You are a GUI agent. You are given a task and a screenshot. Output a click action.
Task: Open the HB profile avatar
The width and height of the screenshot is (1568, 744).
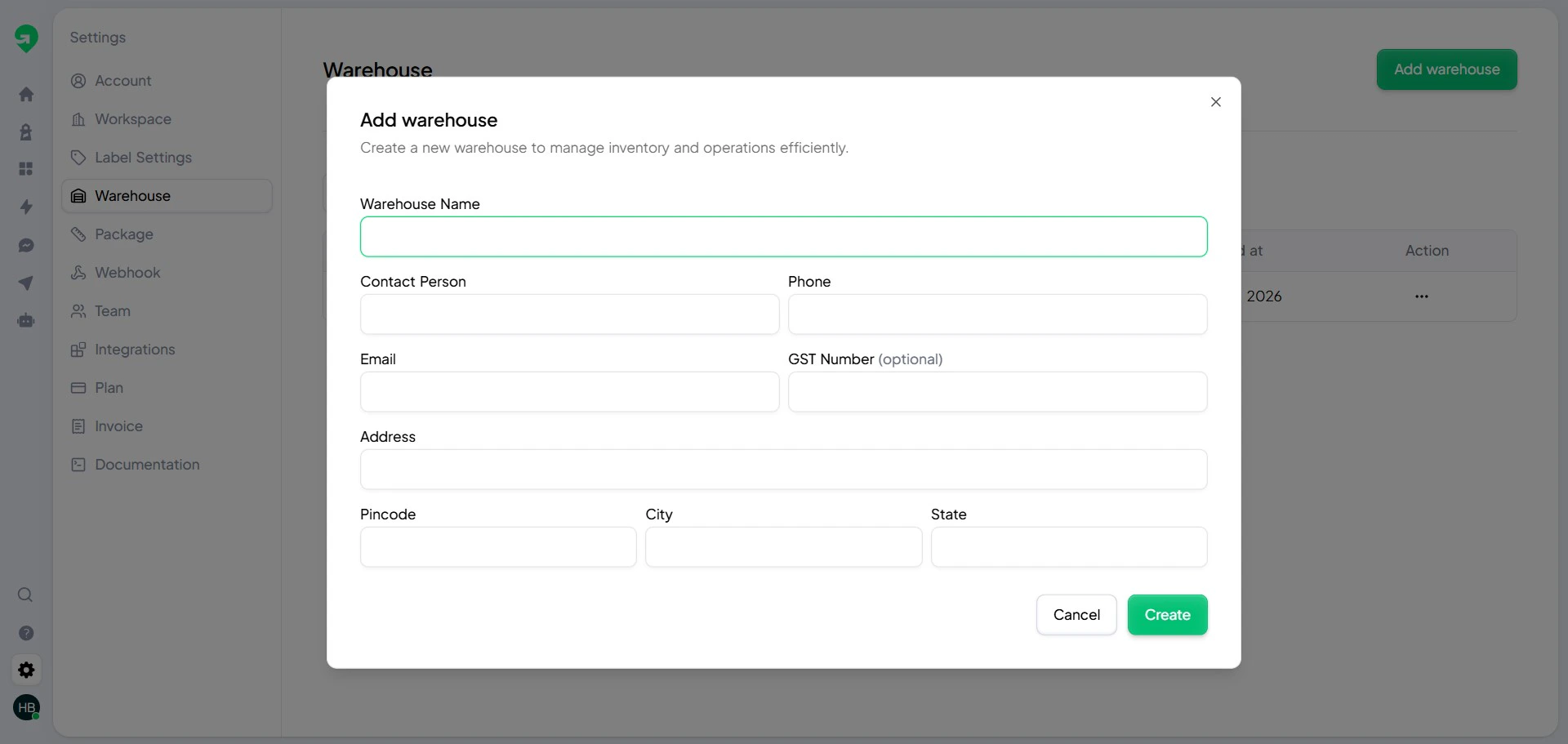[26, 707]
